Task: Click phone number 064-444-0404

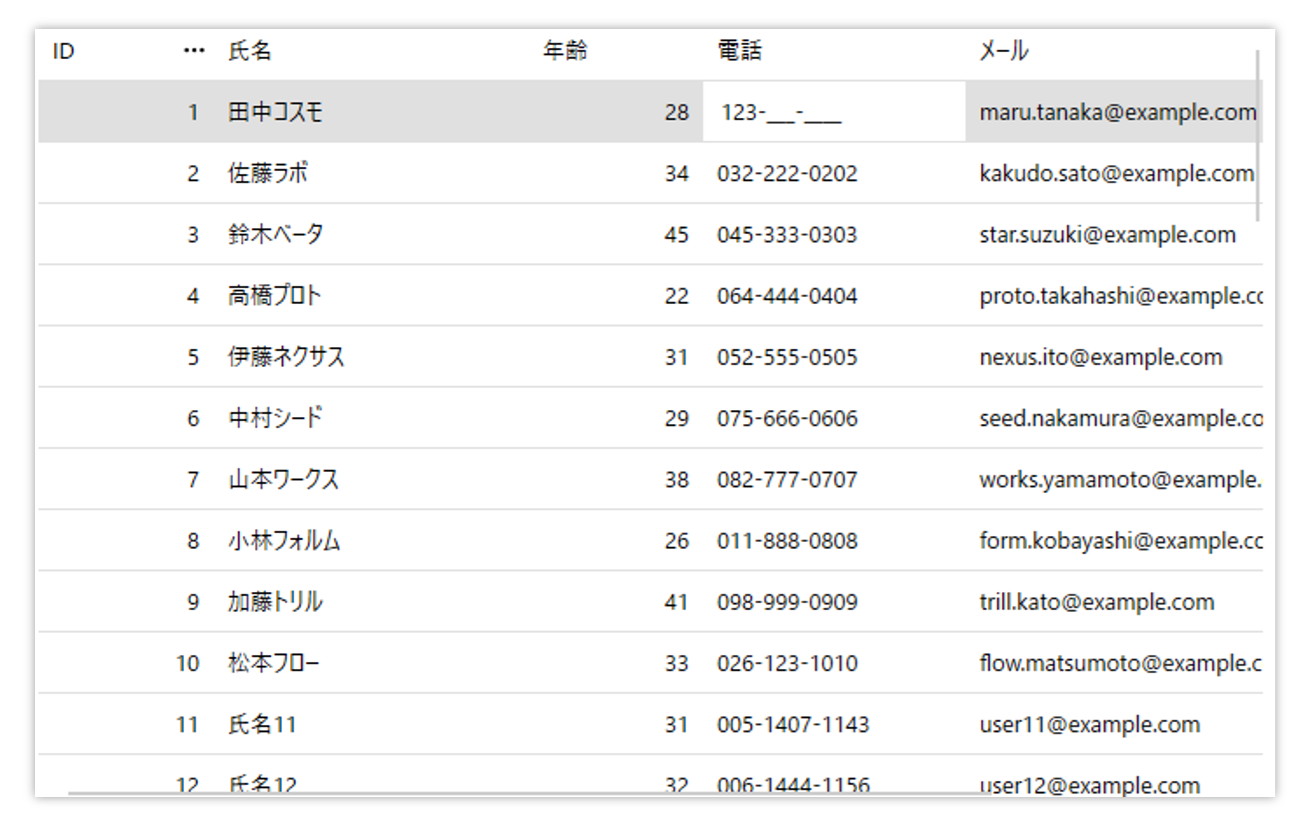Action: pyautogui.click(x=787, y=296)
